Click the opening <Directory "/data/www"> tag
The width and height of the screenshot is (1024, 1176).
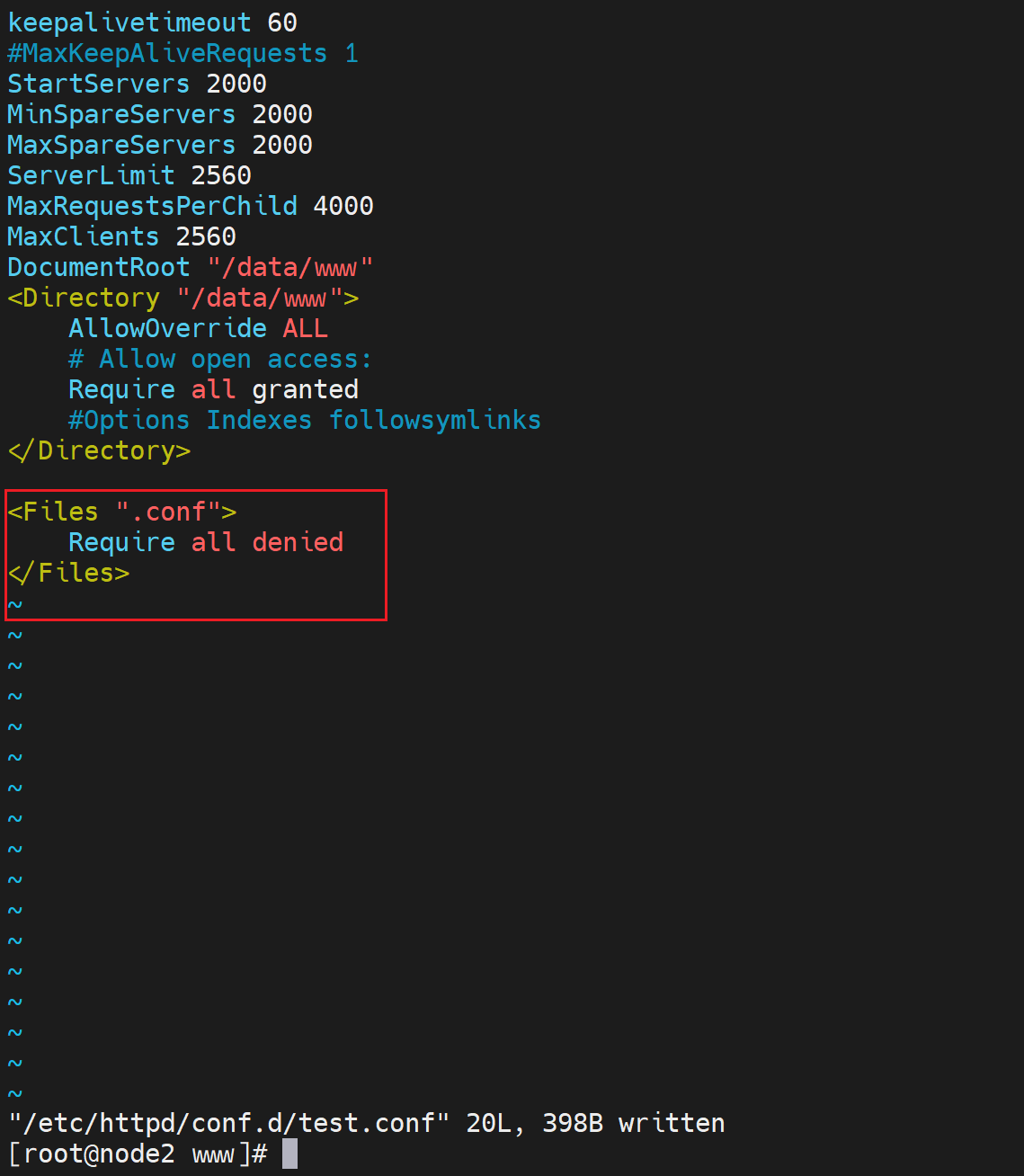tap(183, 298)
